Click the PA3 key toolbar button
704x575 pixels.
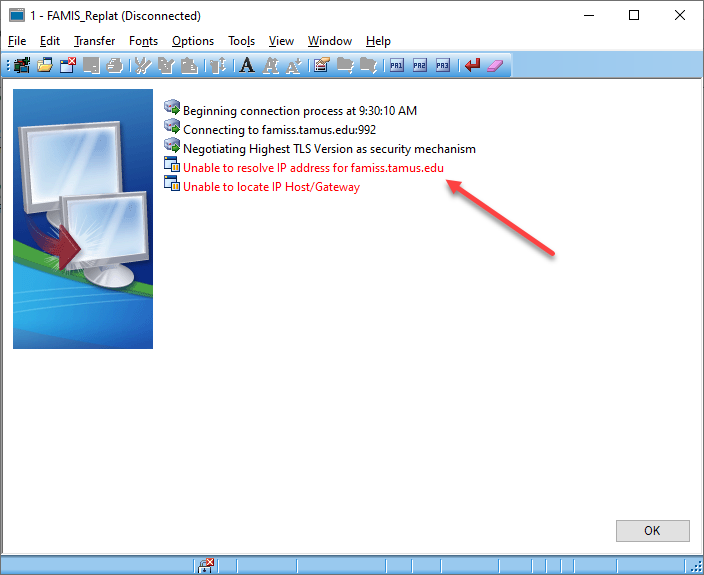coord(443,66)
